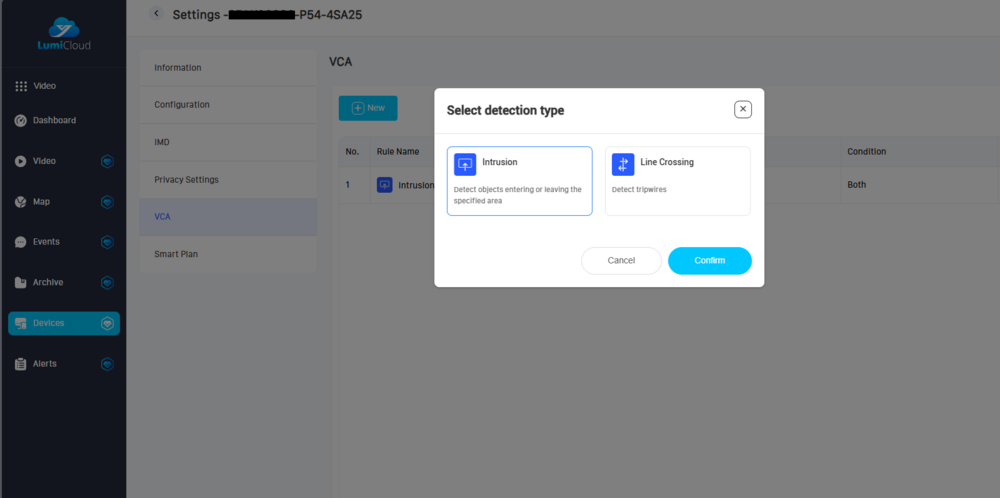Open Dashboard from the sidebar
Screen dimensions: 1000x498
tap(54, 121)
